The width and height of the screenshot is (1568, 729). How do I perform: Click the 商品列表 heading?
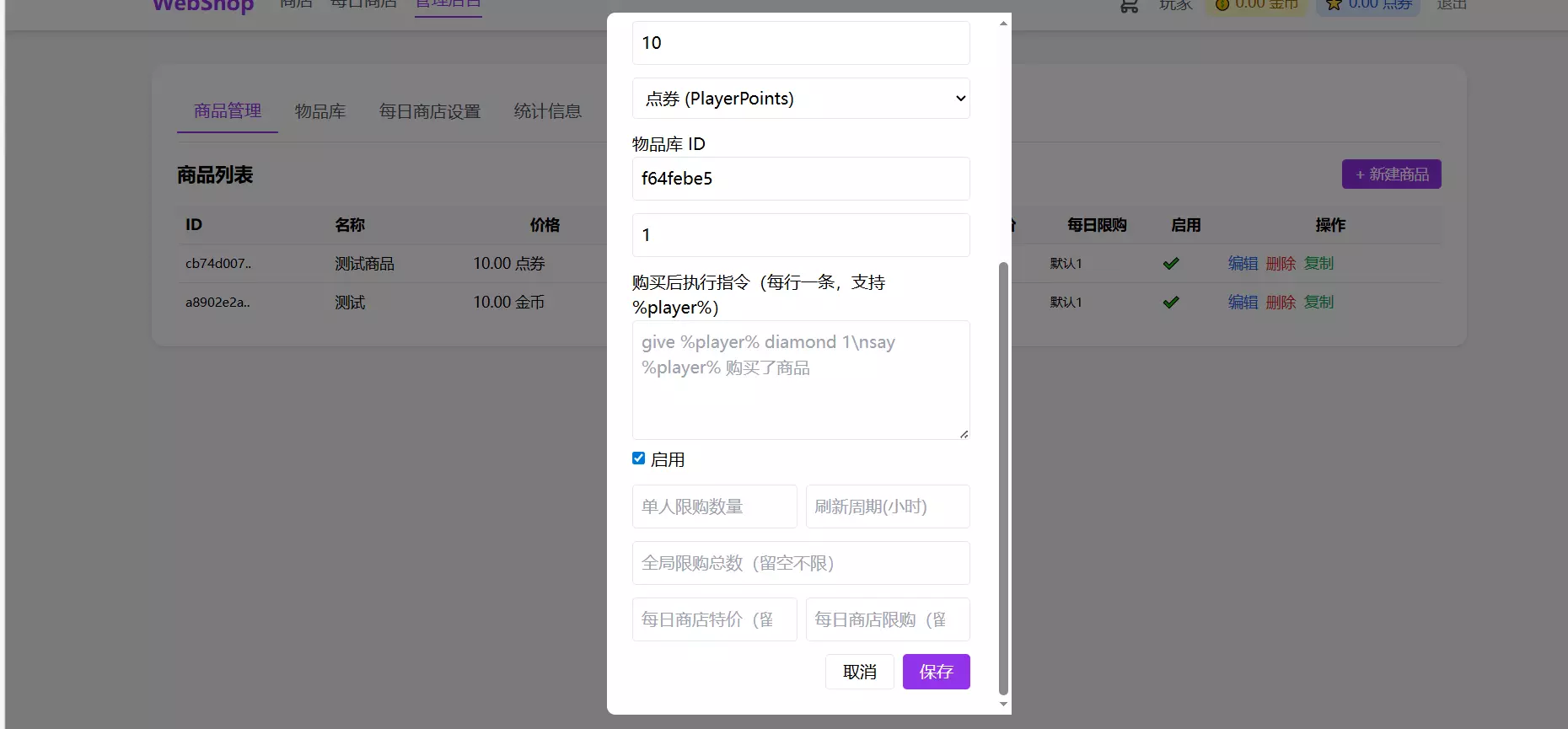215,174
